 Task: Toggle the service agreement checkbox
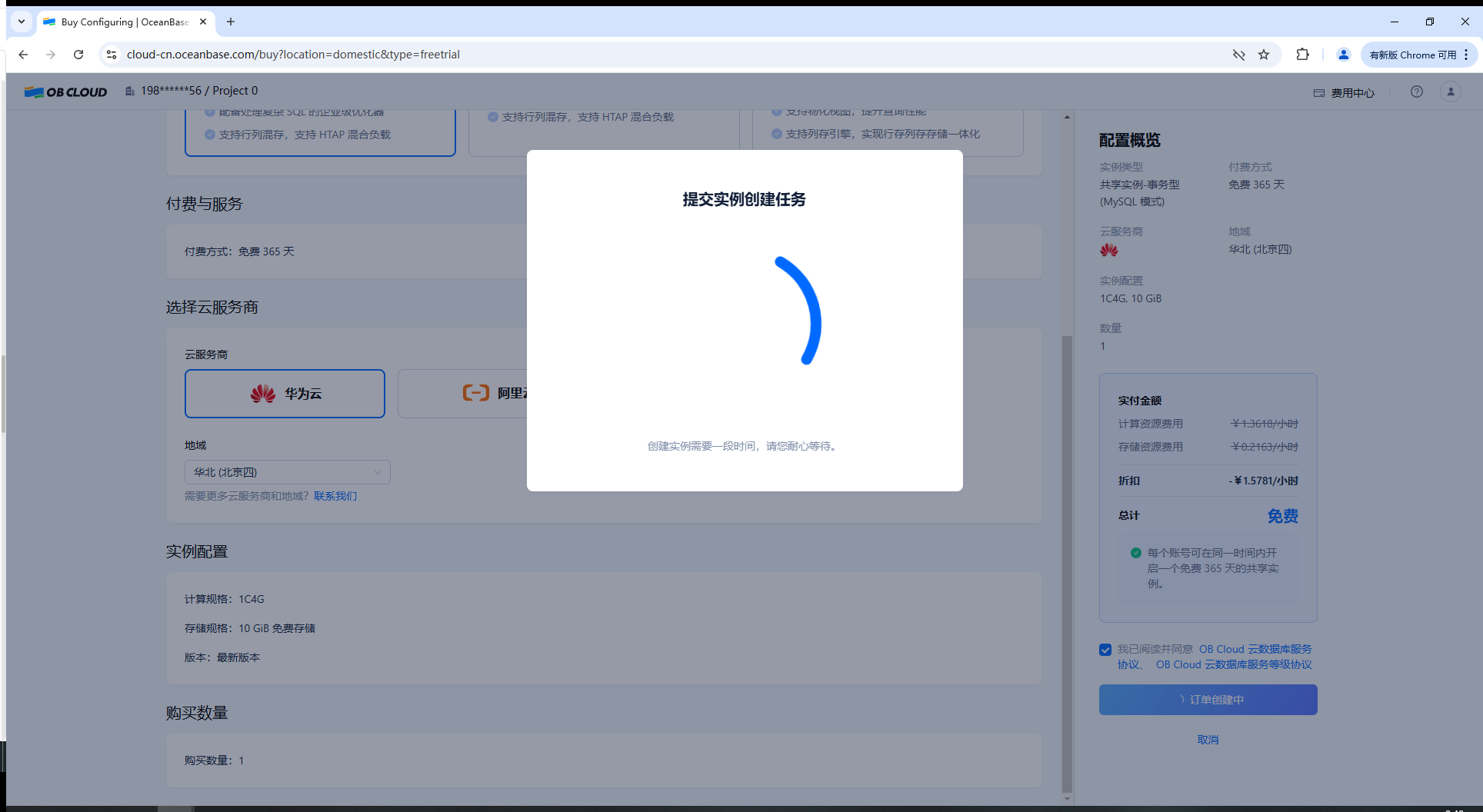point(1105,650)
